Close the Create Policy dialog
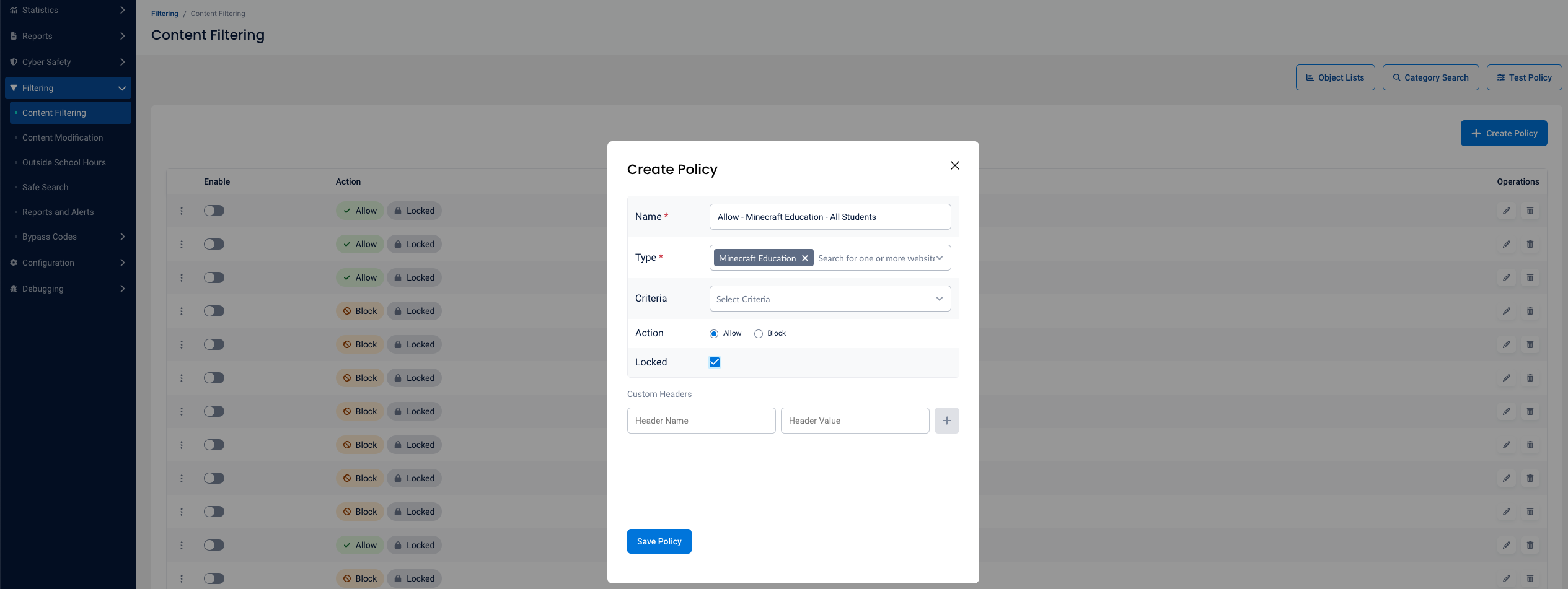Viewport: 1568px width, 589px height. [x=954, y=165]
